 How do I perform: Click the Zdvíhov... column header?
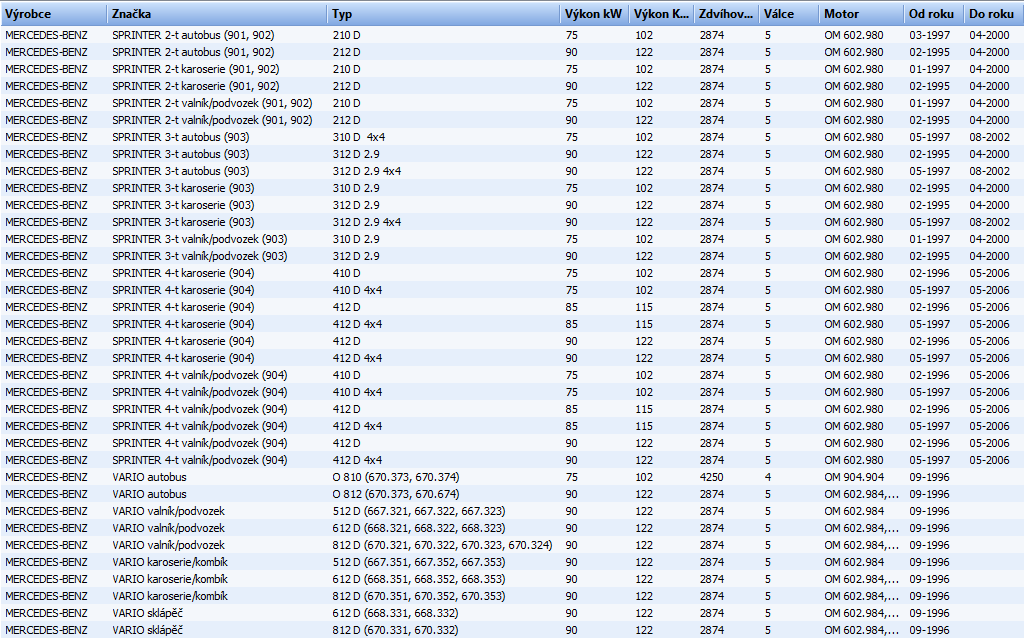[x=726, y=14]
